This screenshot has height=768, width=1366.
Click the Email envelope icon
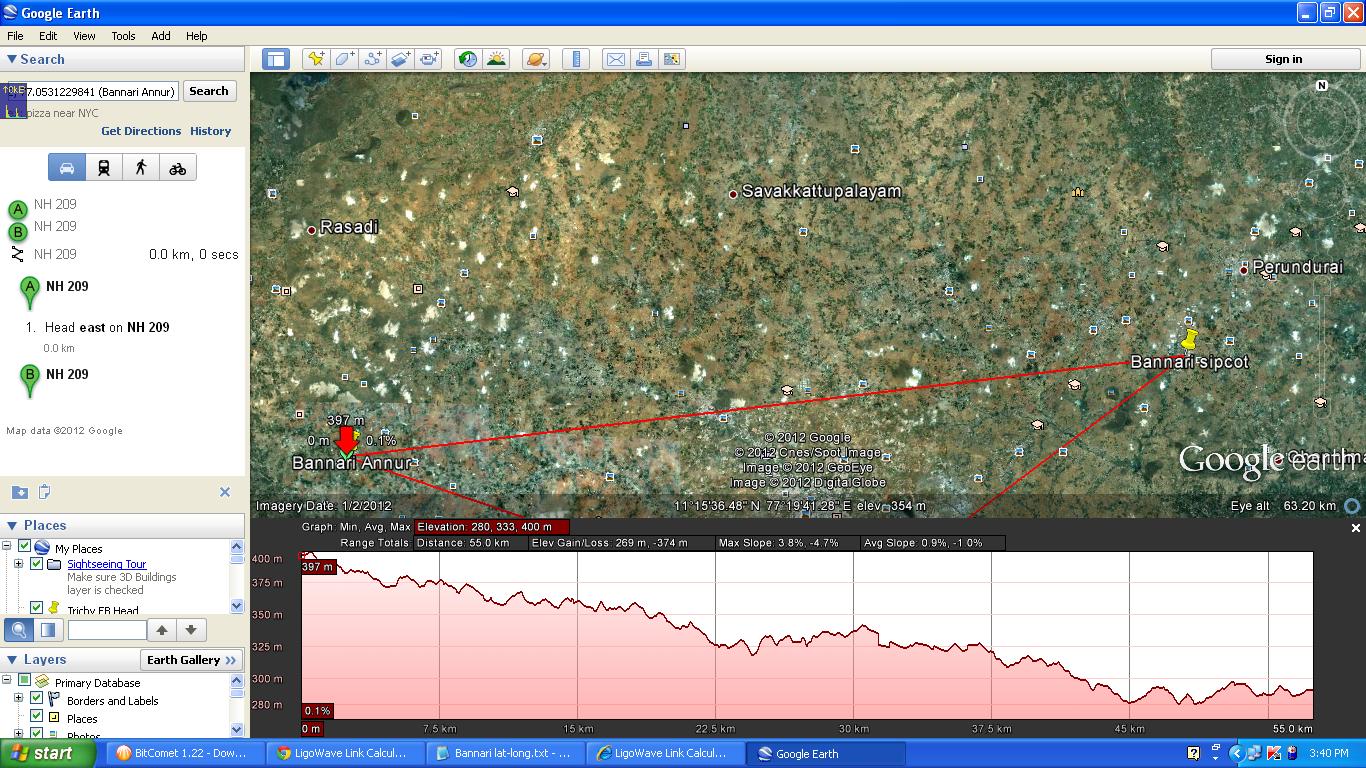tap(615, 59)
